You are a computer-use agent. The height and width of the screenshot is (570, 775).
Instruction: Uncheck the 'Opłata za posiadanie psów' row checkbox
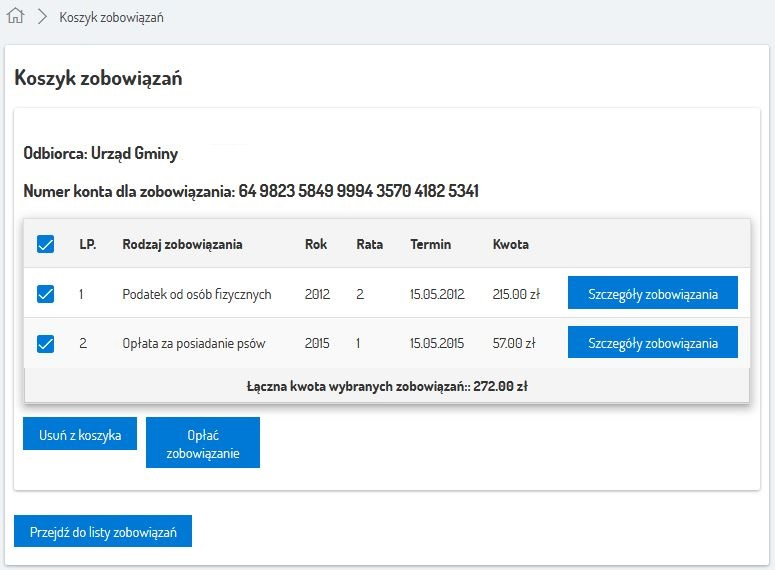(x=45, y=344)
